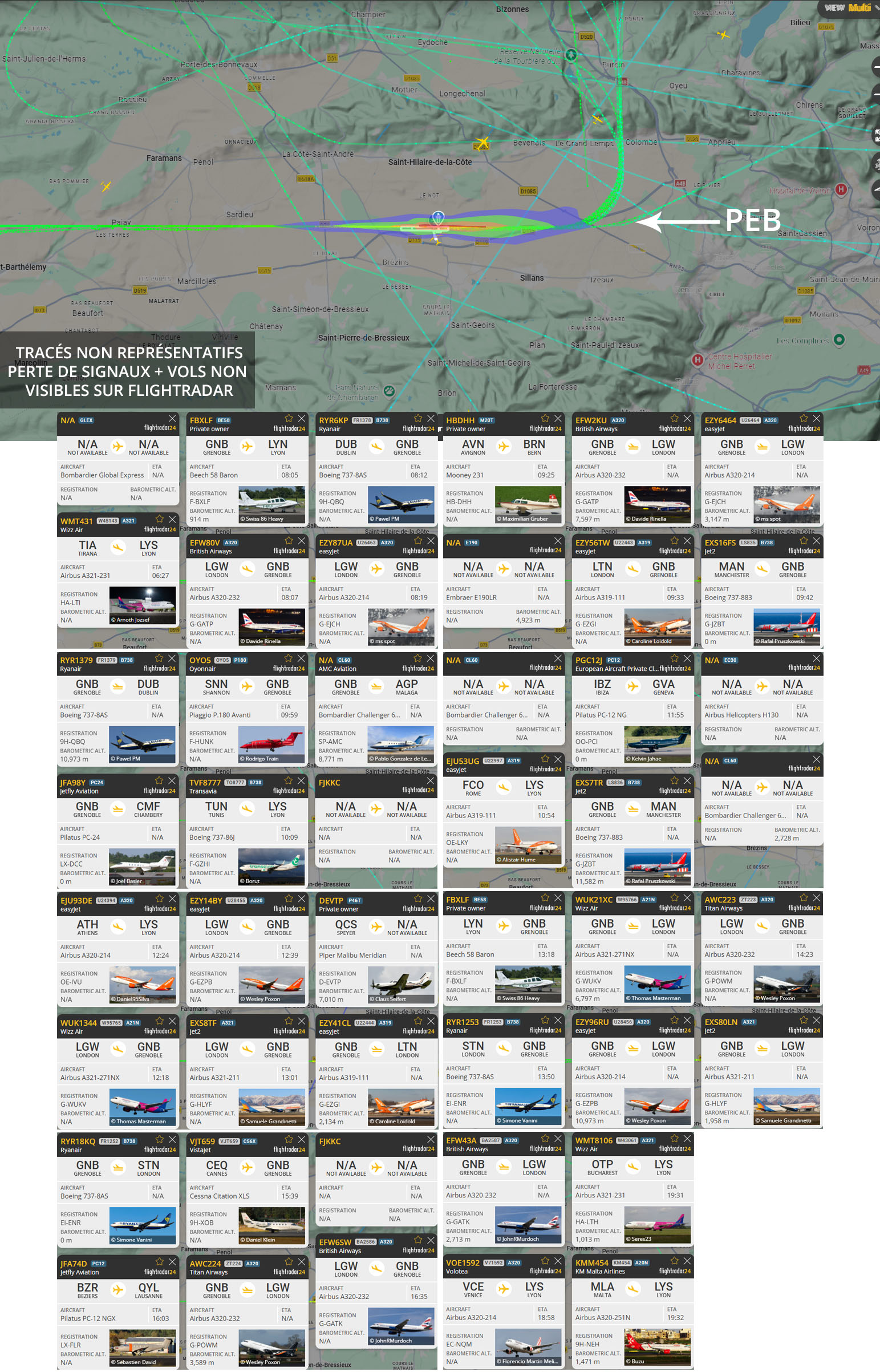Click the yellow aircraft west of Faramans
The image size is (880, 1372).
[106, 186]
